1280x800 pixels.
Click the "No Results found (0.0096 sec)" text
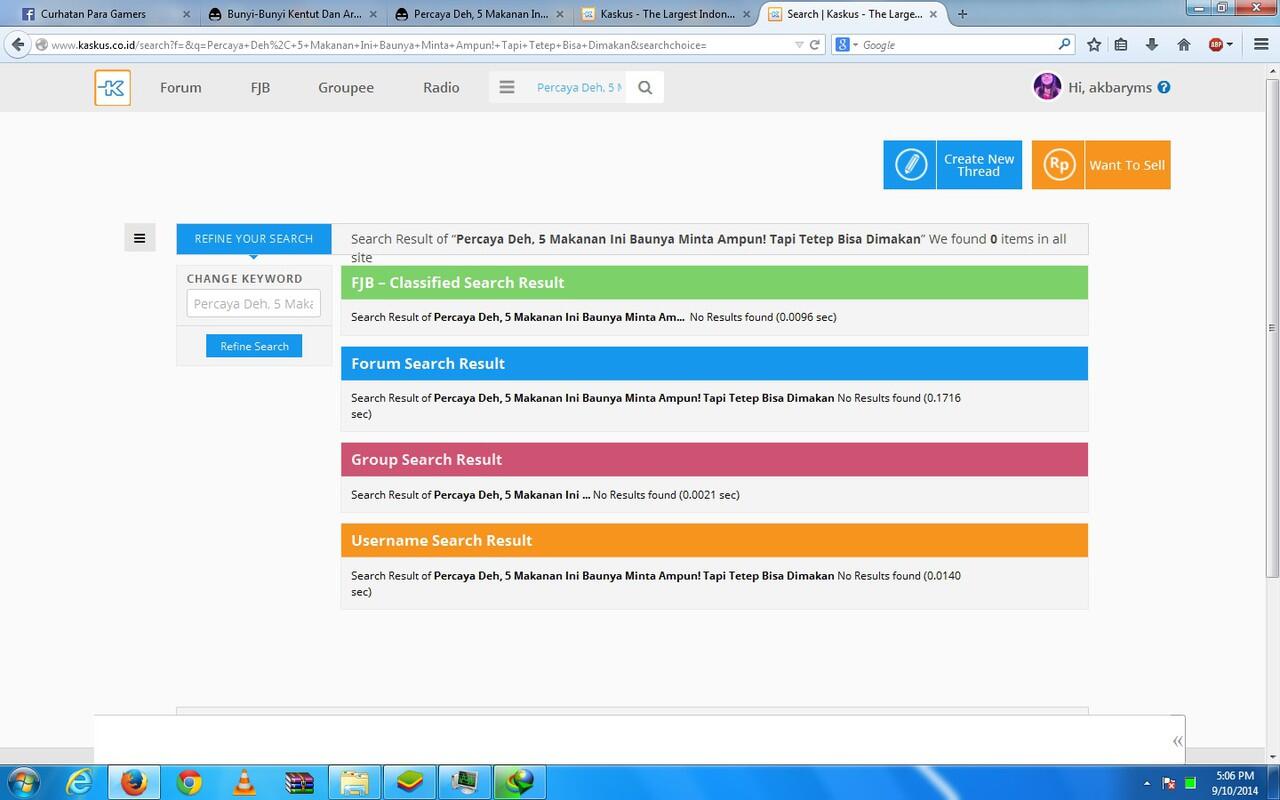click(x=763, y=317)
